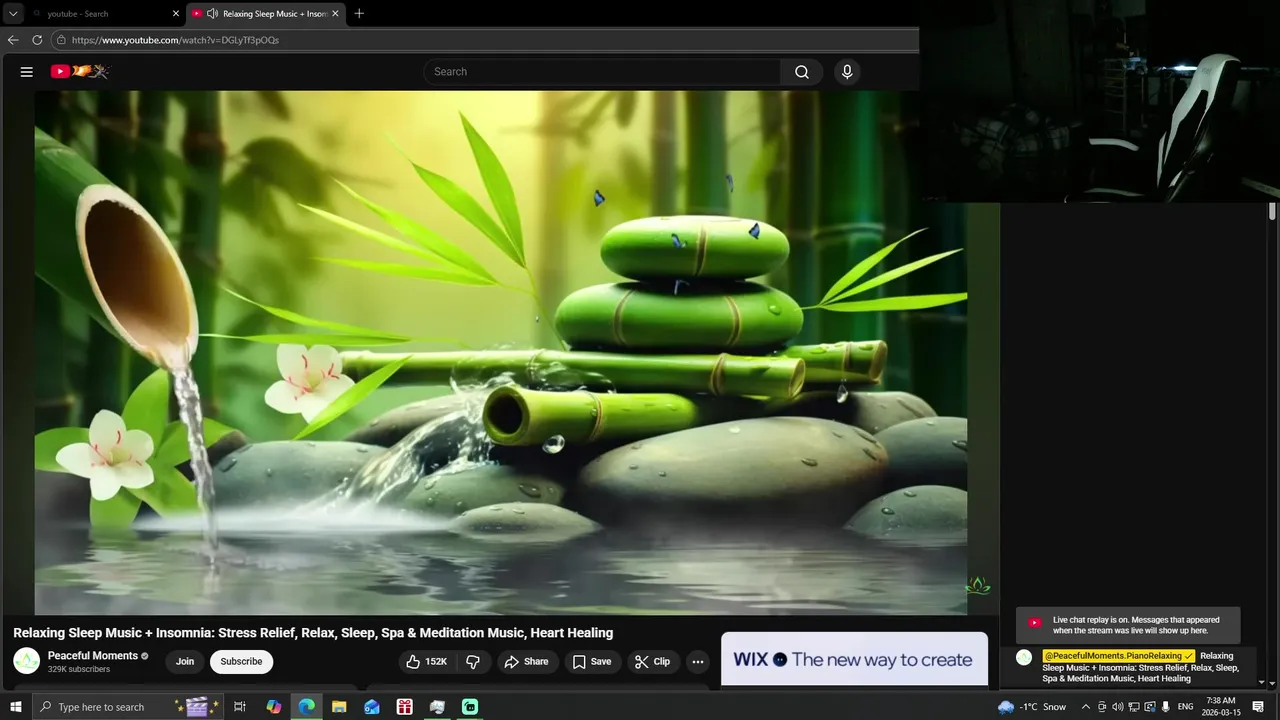Open the volume speaker tray icon

pyautogui.click(x=1118, y=707)
